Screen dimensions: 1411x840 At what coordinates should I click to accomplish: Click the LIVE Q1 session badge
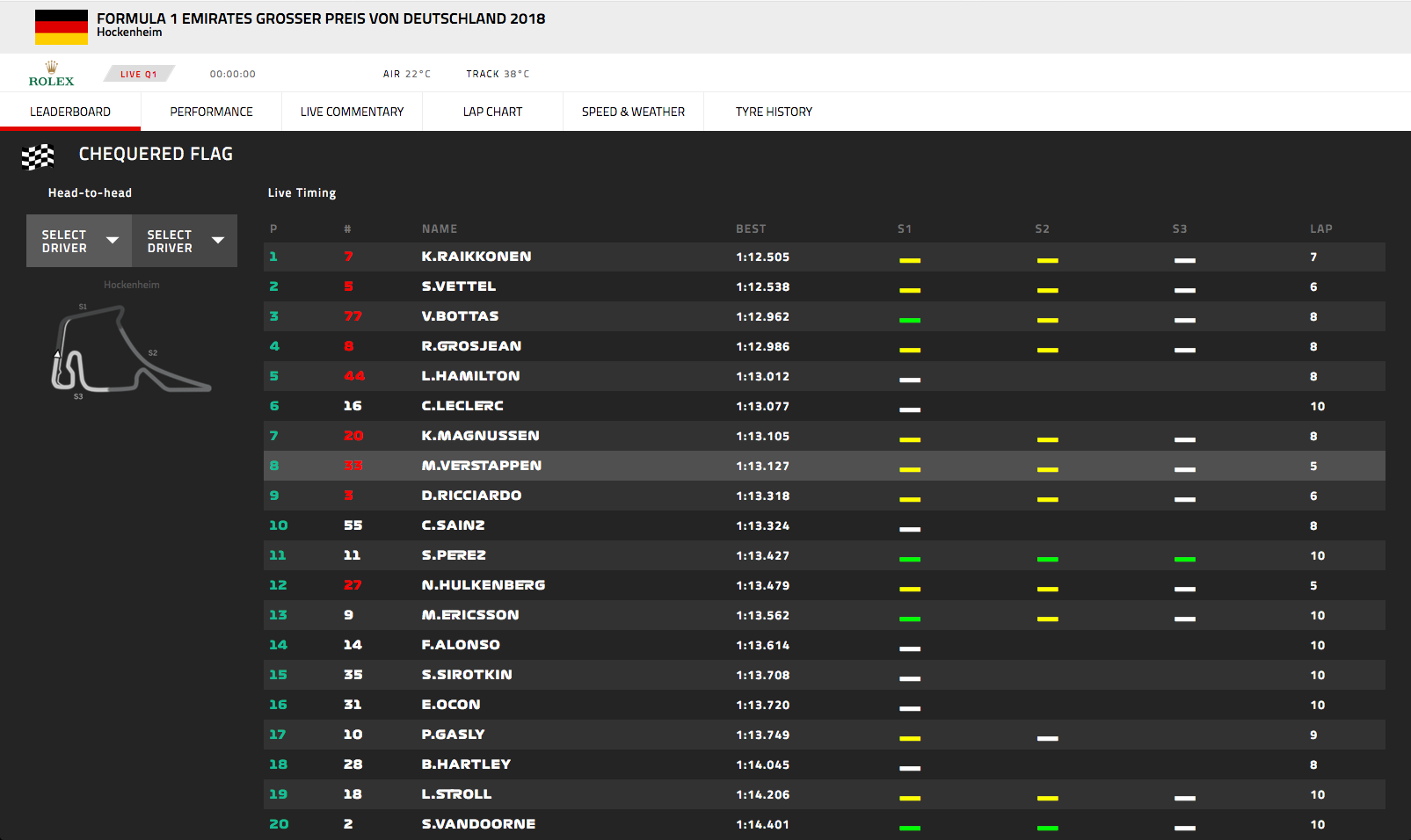click(139, 74)
